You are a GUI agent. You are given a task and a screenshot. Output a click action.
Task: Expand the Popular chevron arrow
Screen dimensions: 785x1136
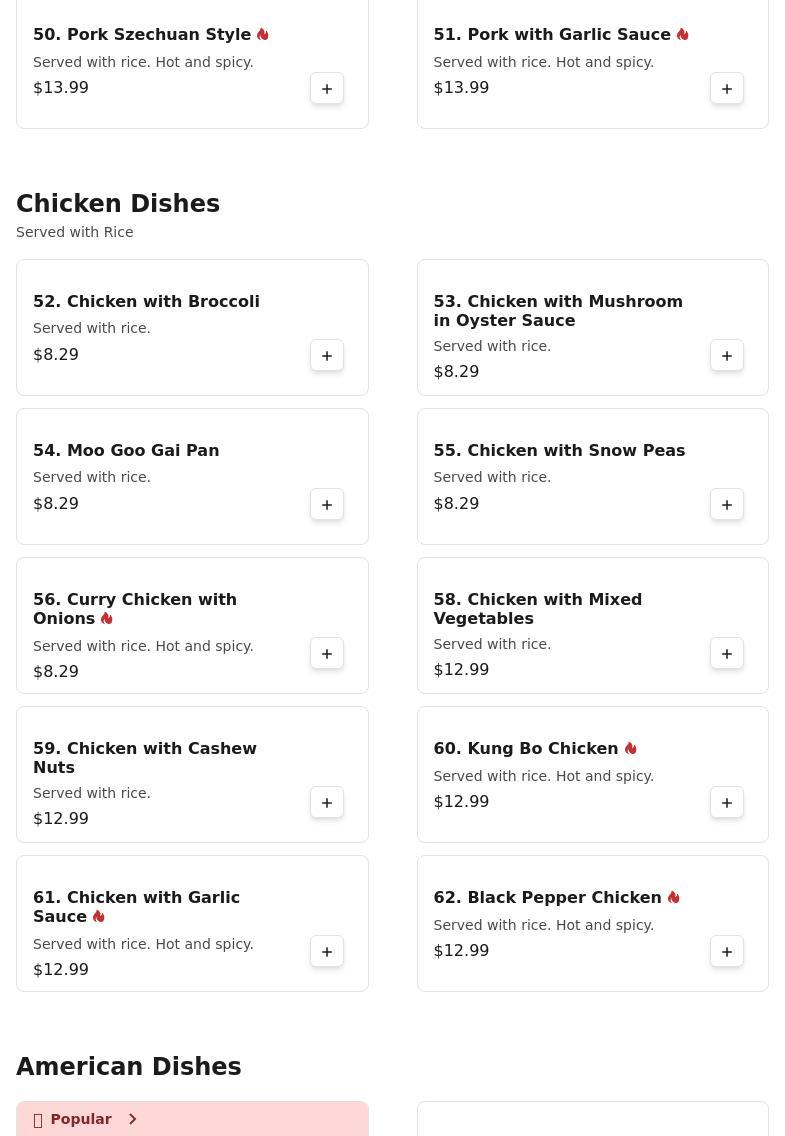coord(132,1119)
